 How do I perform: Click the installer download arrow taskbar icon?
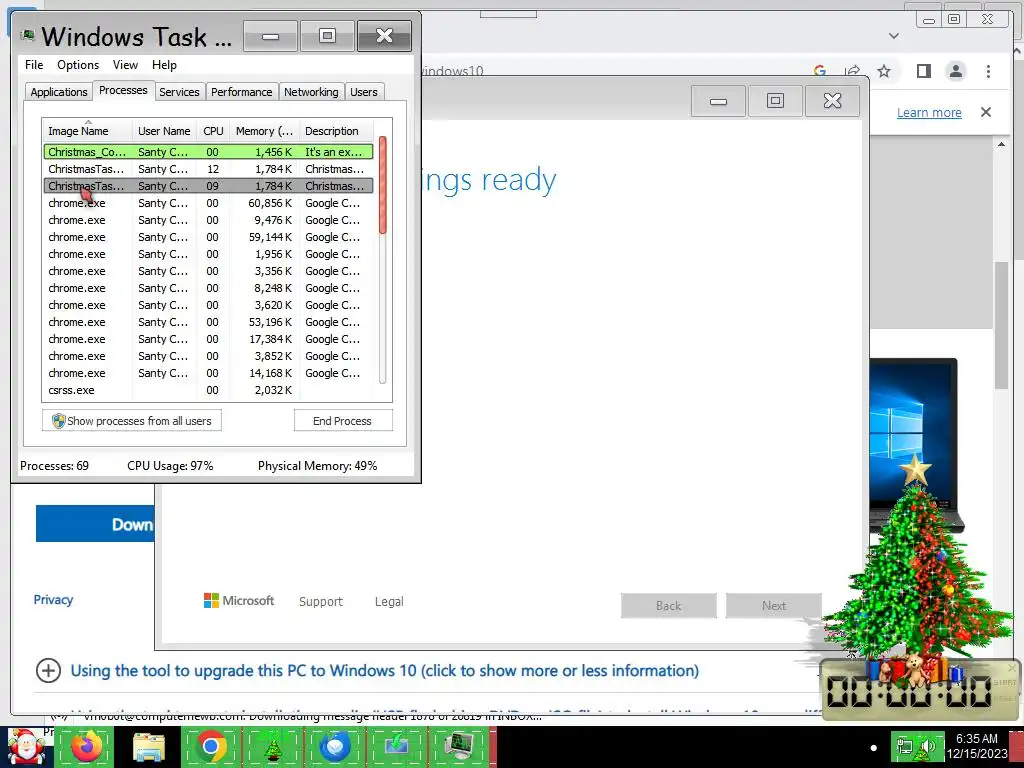[397, 747]
